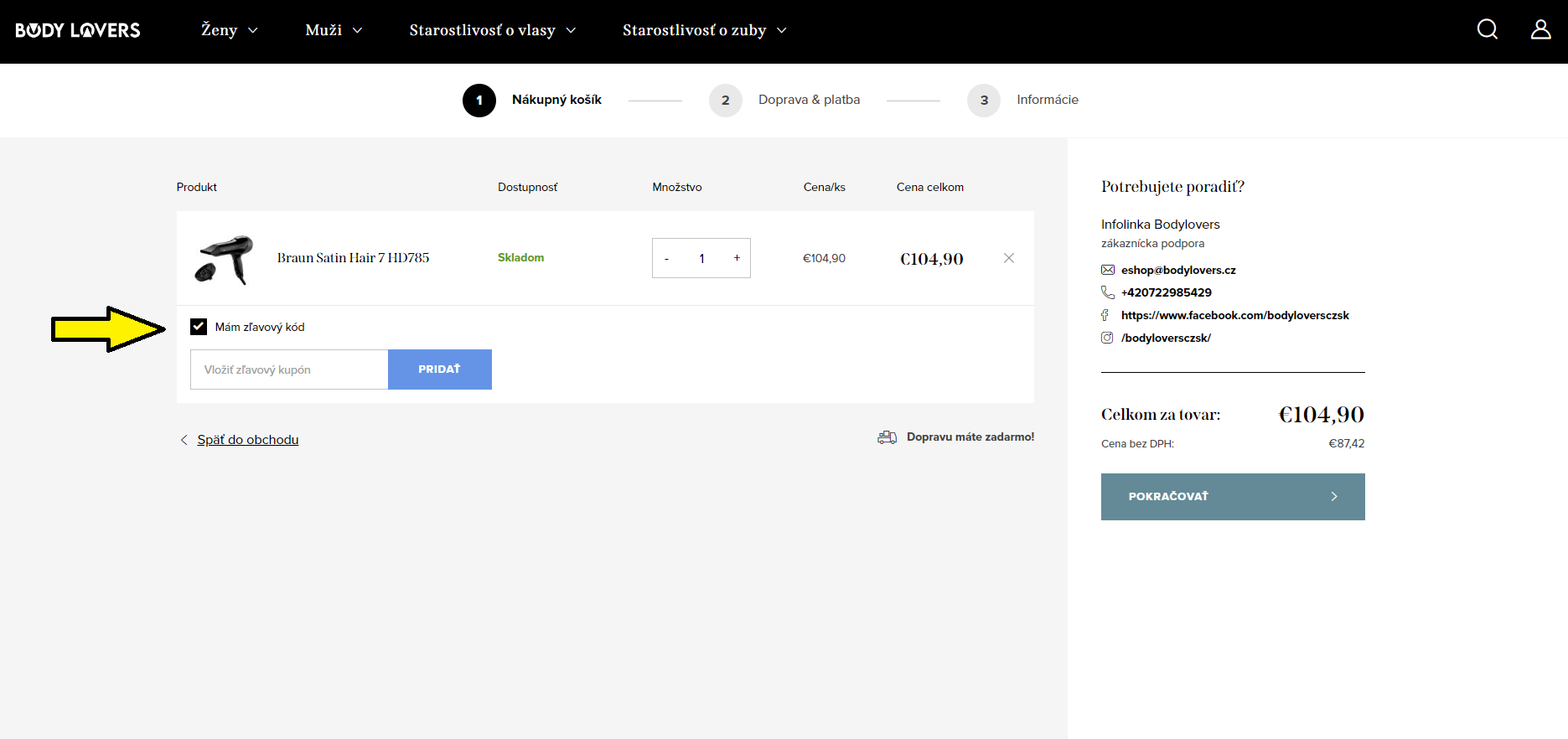Go to step 3 Informácie
The image size is (1568, 739).
[1022, 100]
